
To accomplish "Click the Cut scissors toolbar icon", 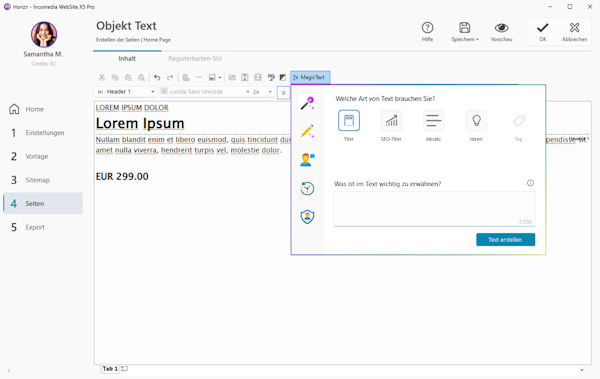I will pyautogui.click(x=102, y=77).
